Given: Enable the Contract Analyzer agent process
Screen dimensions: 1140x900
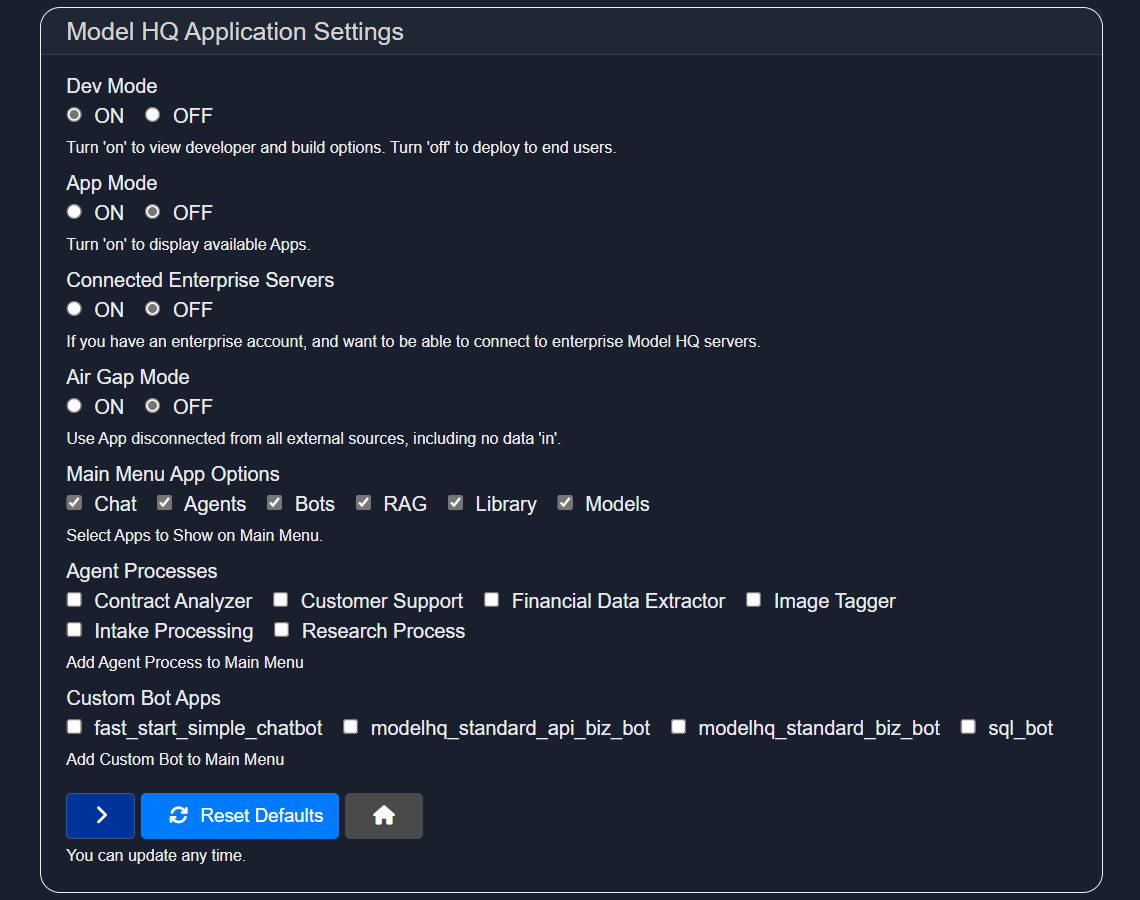Looking at the screenshot, I should (74, 600).
